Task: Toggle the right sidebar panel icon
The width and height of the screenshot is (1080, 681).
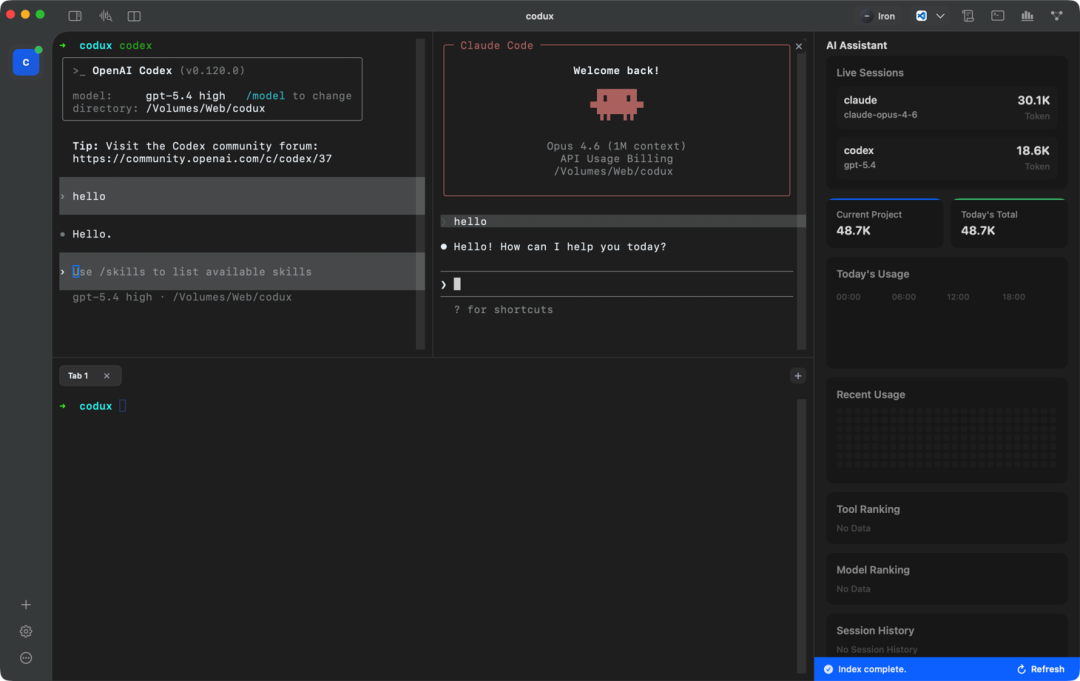Action: (75, 16)
